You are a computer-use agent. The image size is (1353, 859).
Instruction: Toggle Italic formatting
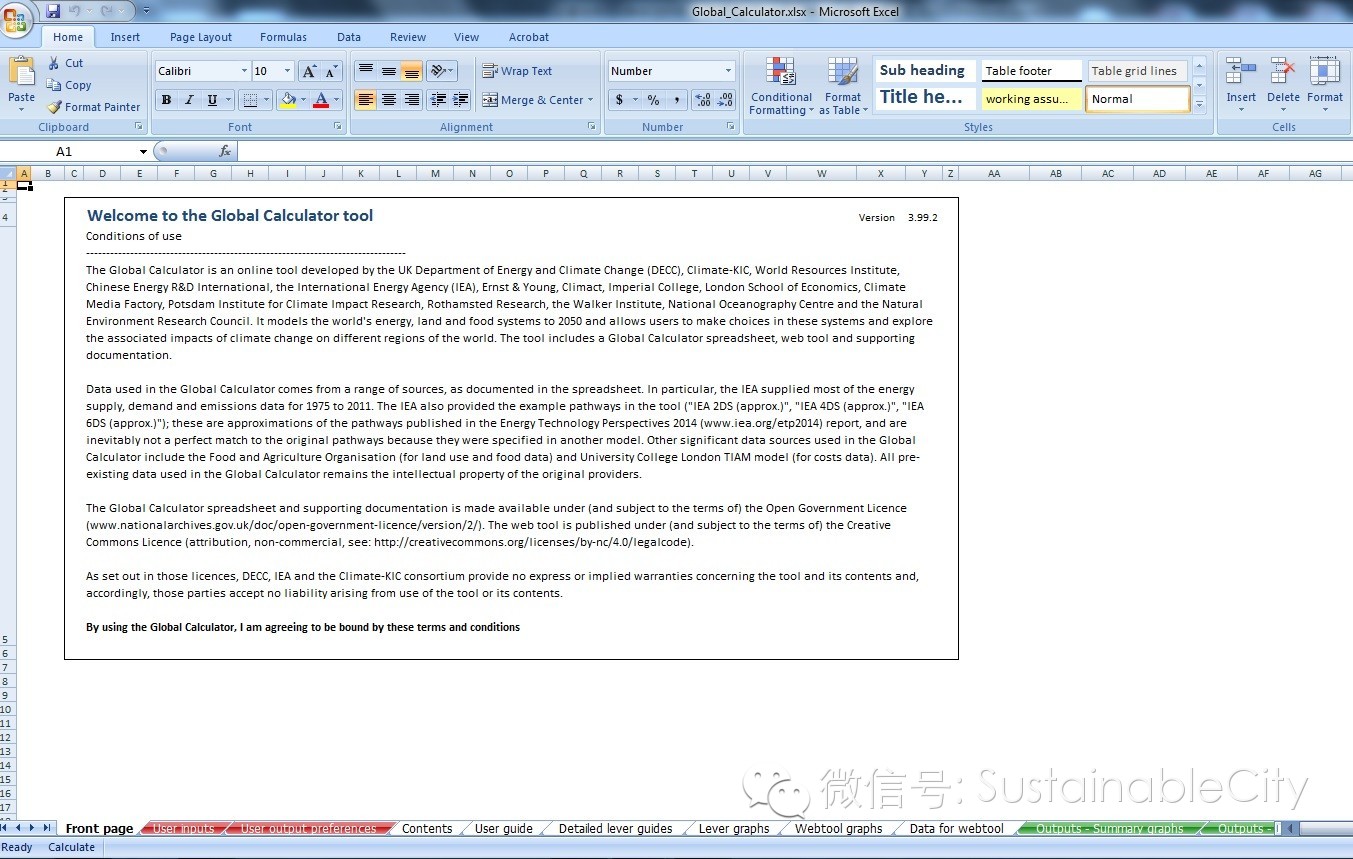coord(189,100)
